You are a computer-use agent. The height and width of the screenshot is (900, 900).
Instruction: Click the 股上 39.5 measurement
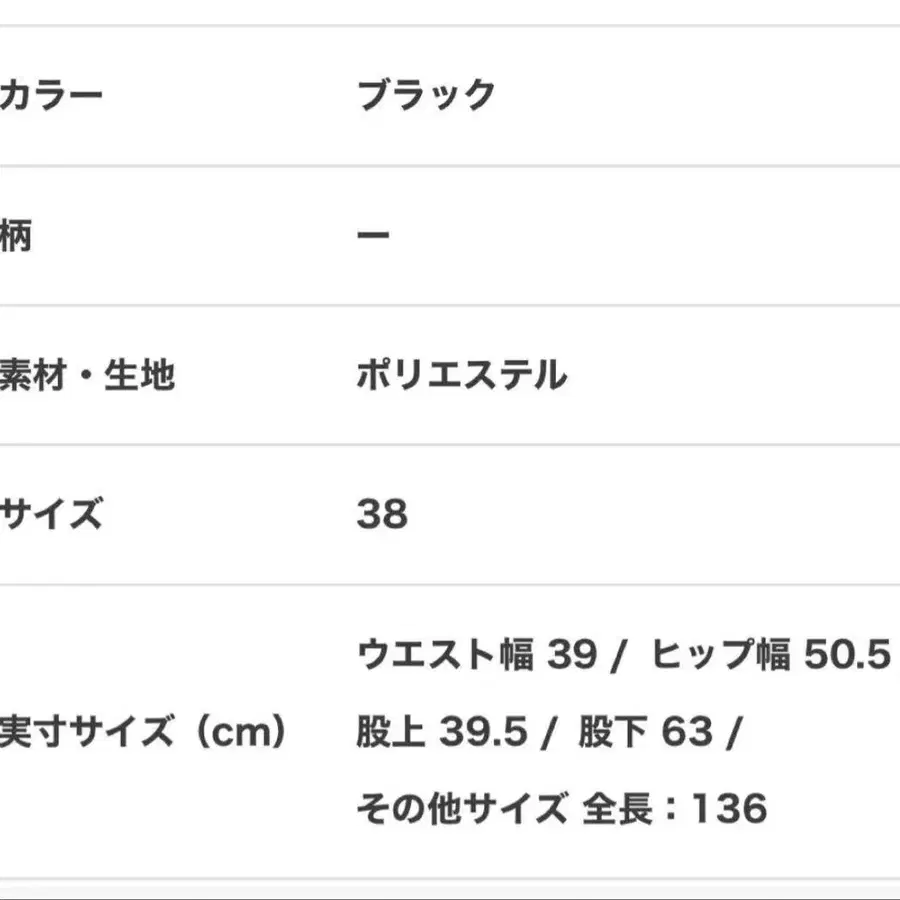pyautogui.click(x=441, y=731)
